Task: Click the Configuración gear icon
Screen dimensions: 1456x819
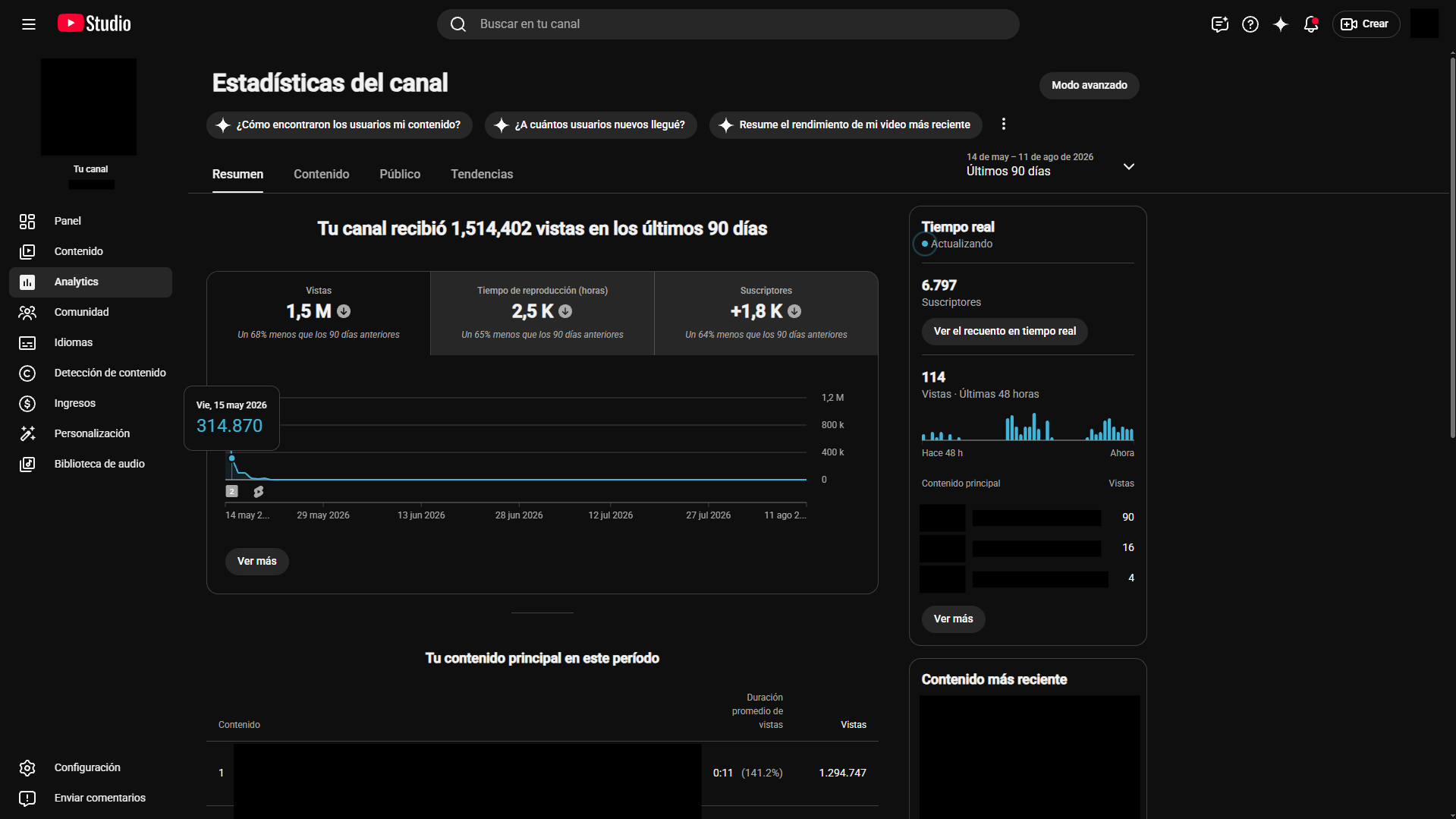Action: pyautogui.click(x=27, y=767)
